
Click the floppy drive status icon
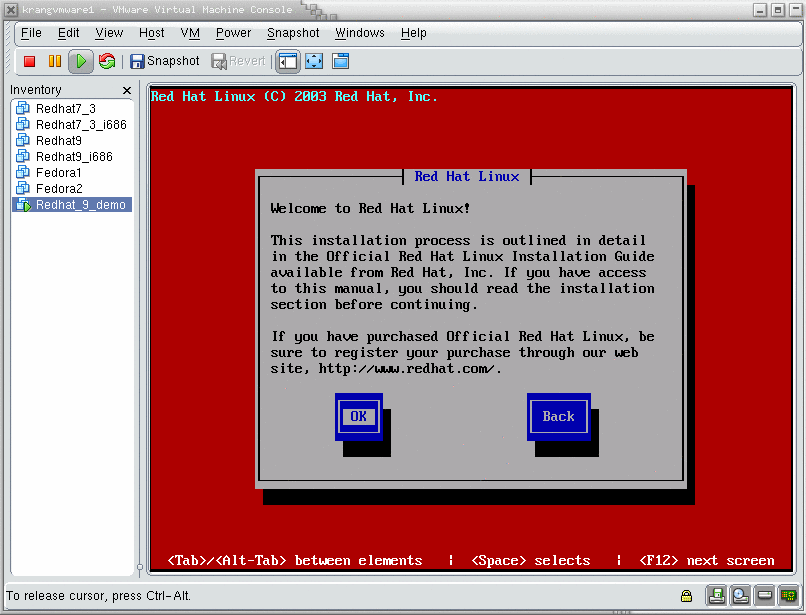point(716,595)
